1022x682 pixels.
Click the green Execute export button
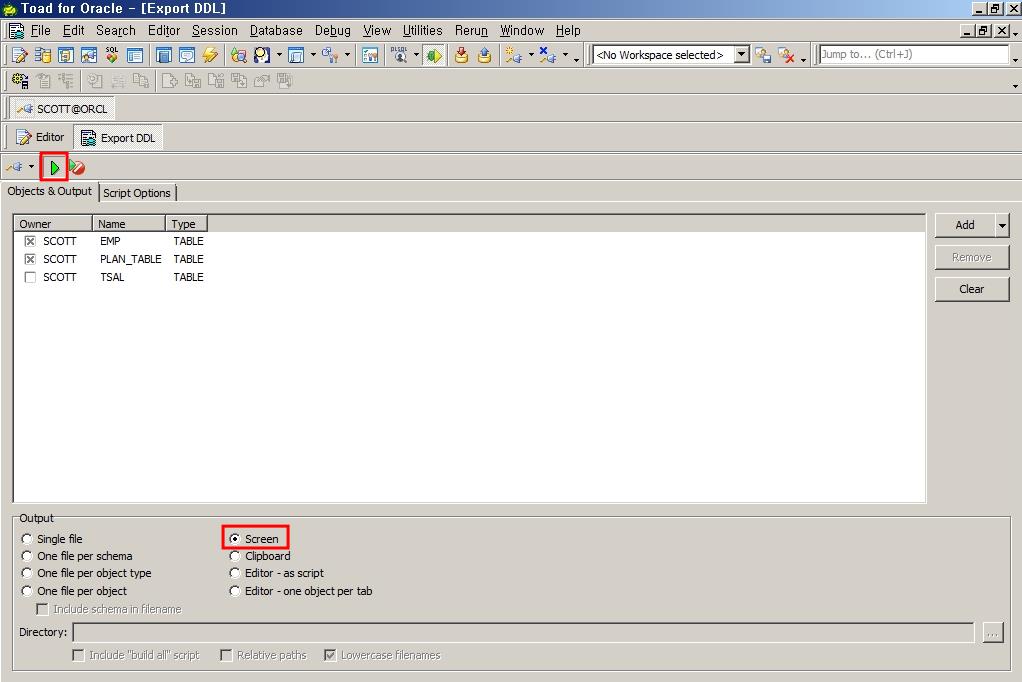[x=54, y=167]
